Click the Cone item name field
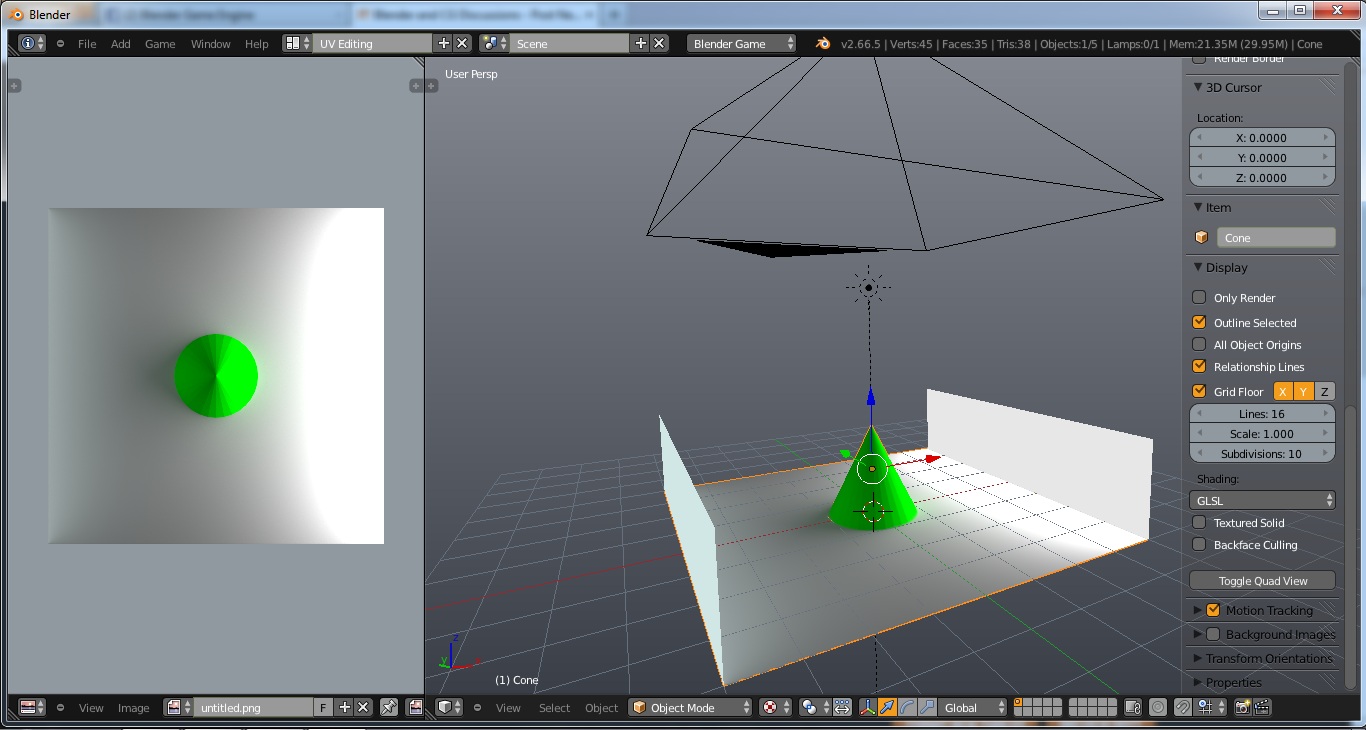The image size is (1366, 730). pyautogui.click(x=1275, y=238)
